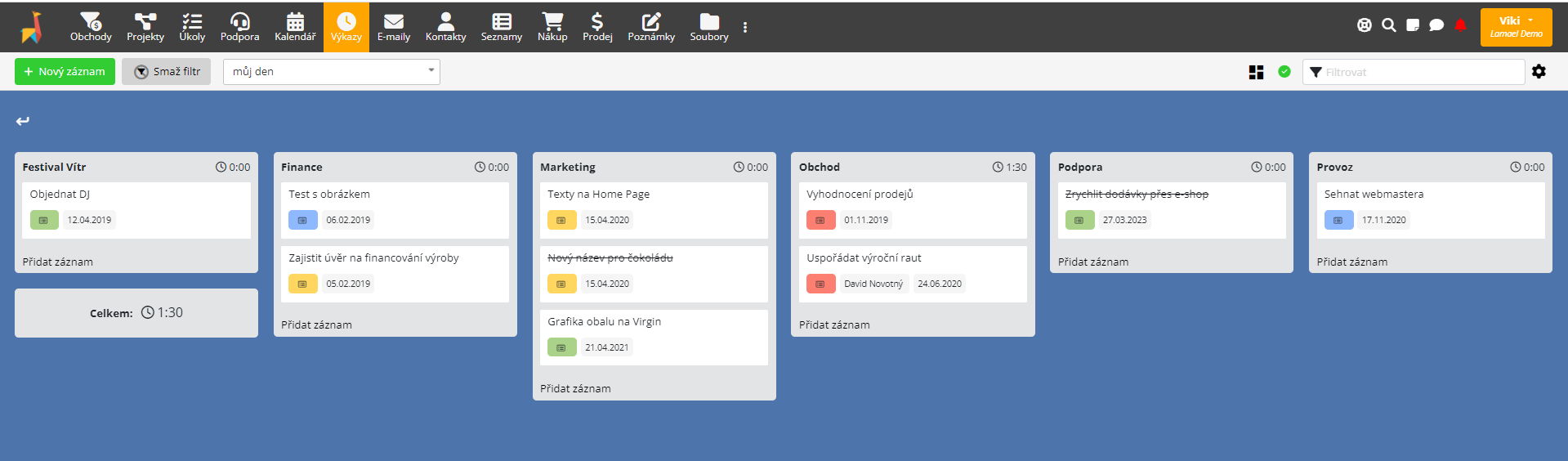This screenshot has height=461, width=1568.
Task: Click the lifebuoy help icon
Action: tap(1365, 25)
